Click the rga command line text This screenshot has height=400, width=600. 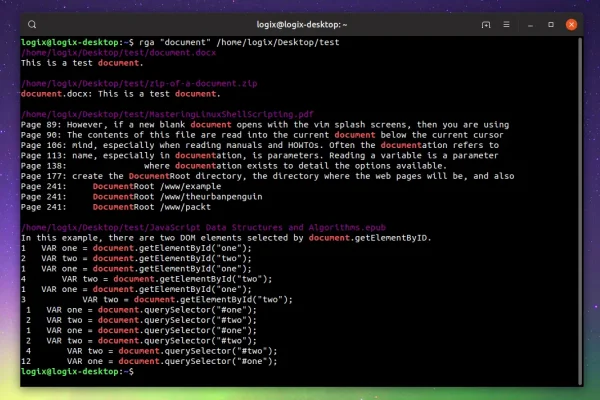(x=239, y=42)
